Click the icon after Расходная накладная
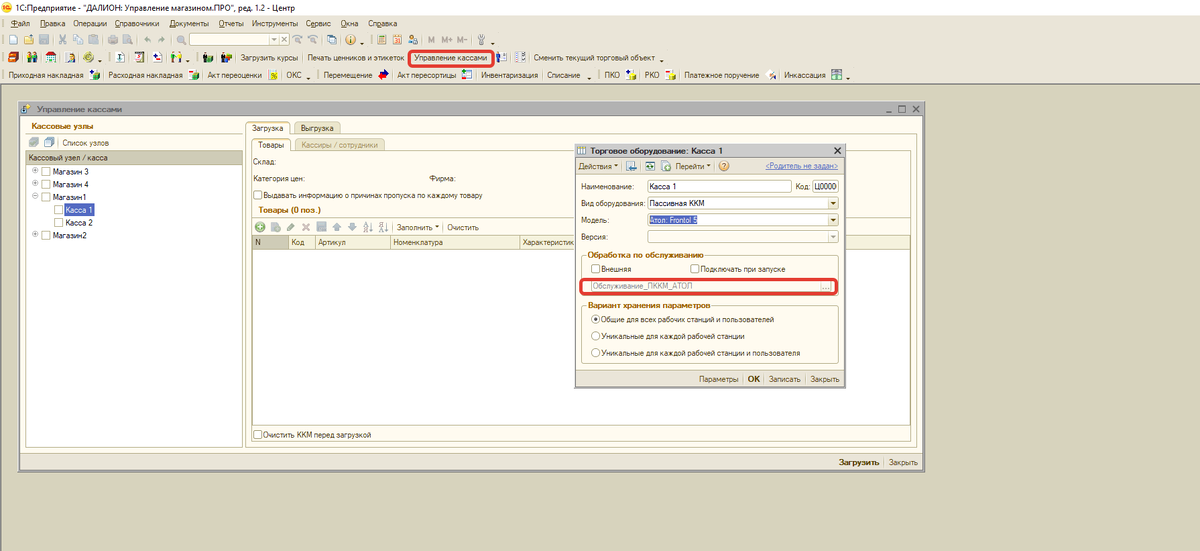 tap(193, 75)
